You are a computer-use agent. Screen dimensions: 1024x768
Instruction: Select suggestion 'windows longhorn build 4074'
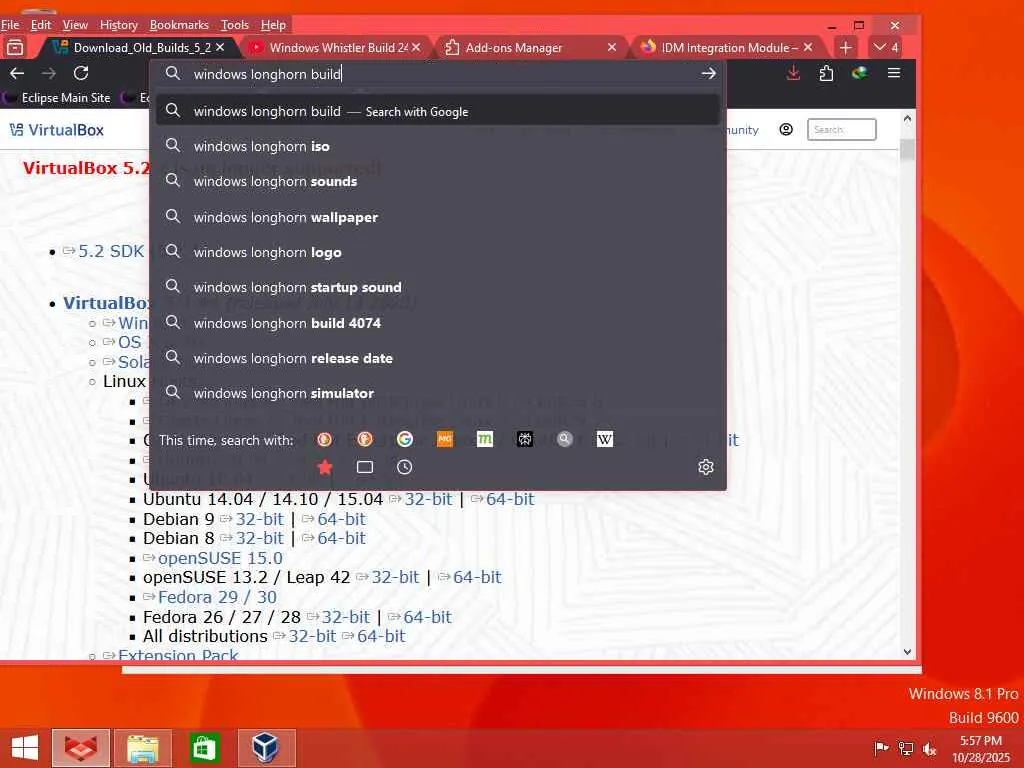coord(438,323)
